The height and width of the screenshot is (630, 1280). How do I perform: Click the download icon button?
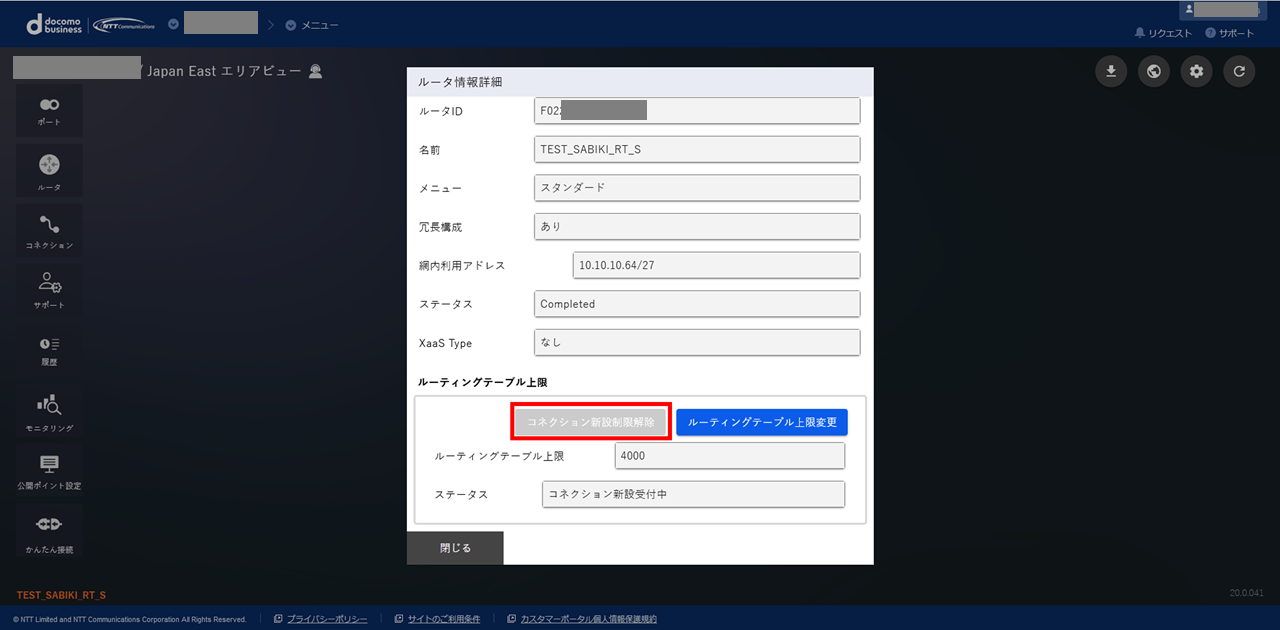1111,71
